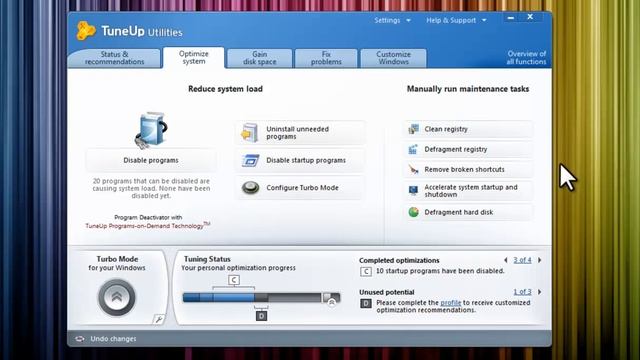Click the Disable startup programs icon
The height and width of the screenshot is (360, 640).
250,160
